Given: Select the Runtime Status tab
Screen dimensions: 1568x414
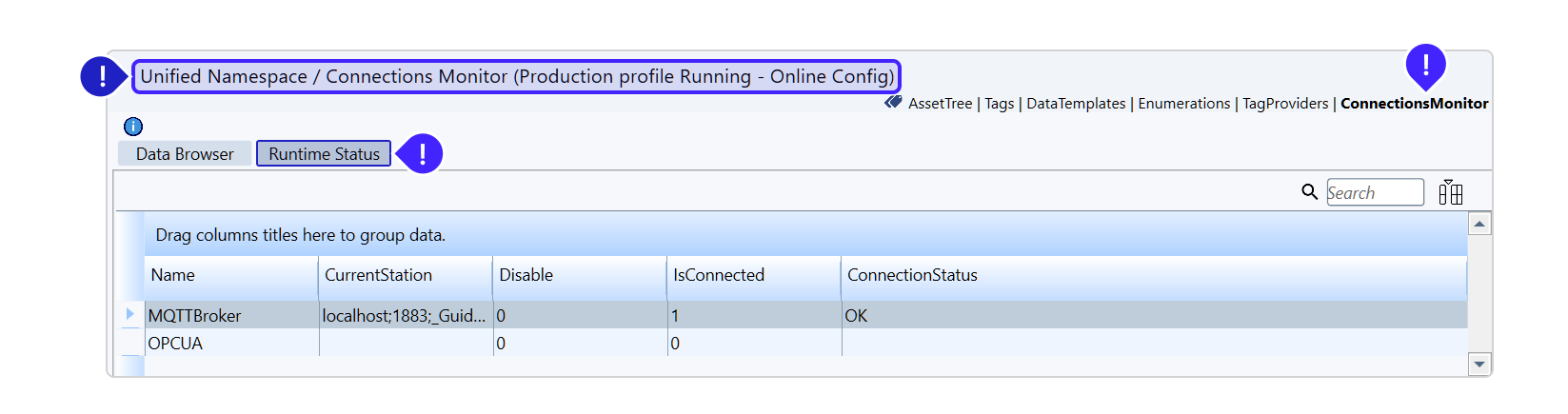Looking at the screenshot, I should 324,154.
